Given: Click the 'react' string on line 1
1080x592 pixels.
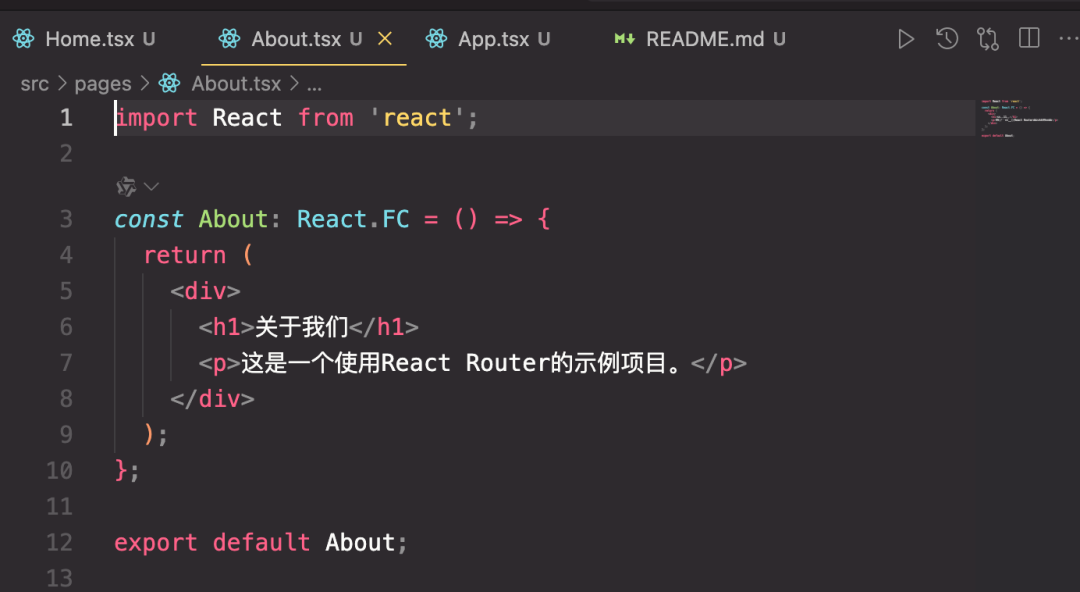Looking at the screenshot, I should [417, 118].
